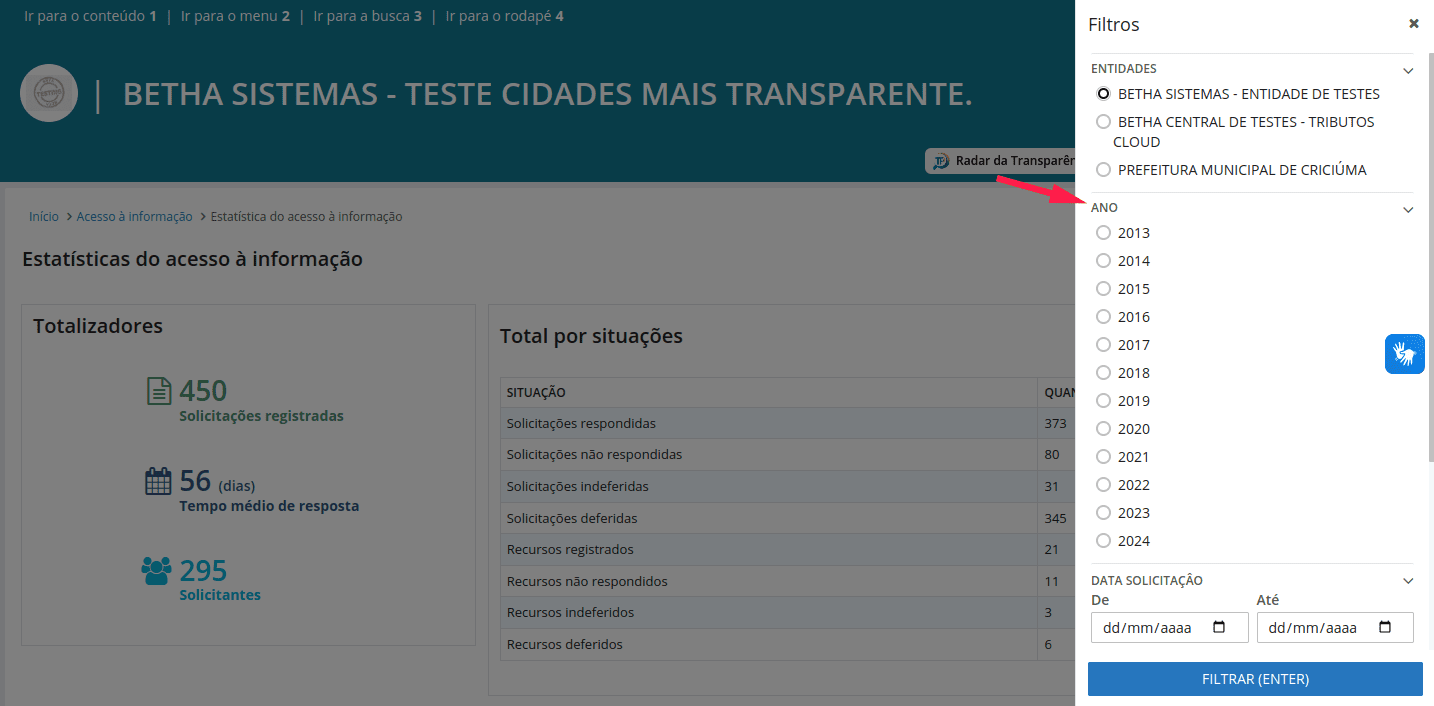
Task: Collapse the Data Solicitação section
Action: tap(1408, 581)
